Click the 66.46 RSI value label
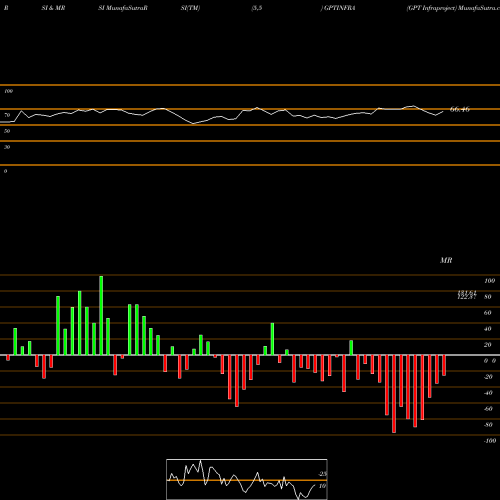This screenshot has height=500, width=500. pos(460,109)
